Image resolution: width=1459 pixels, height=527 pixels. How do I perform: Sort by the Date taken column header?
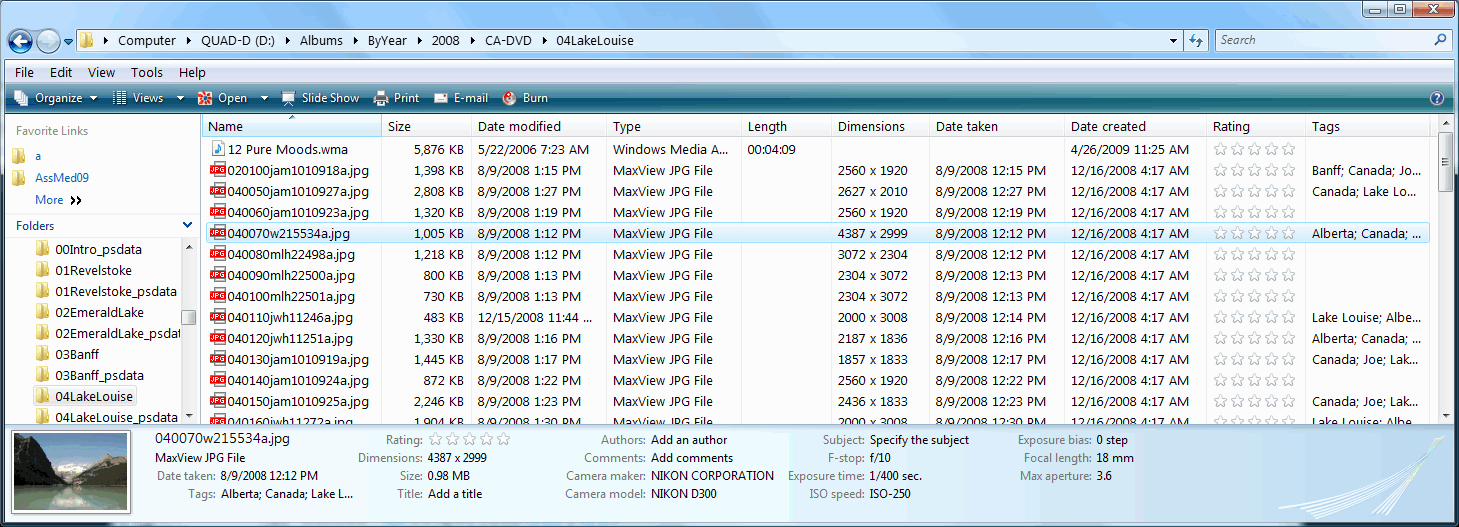[997, 126]
